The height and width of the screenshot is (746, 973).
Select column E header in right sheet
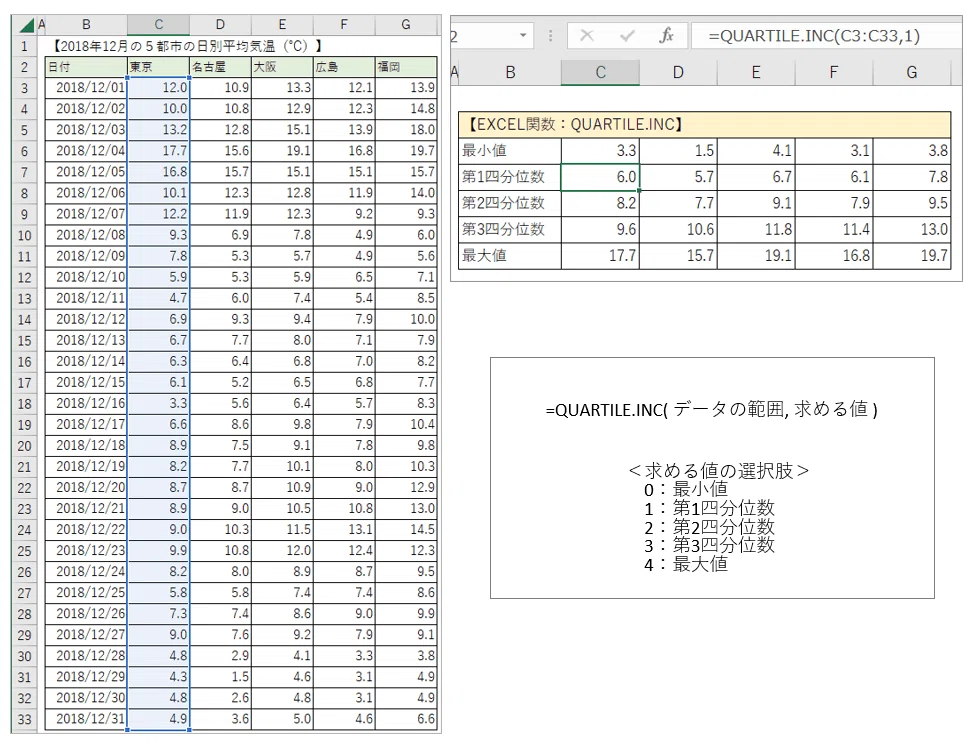click(x=756, y=73)
